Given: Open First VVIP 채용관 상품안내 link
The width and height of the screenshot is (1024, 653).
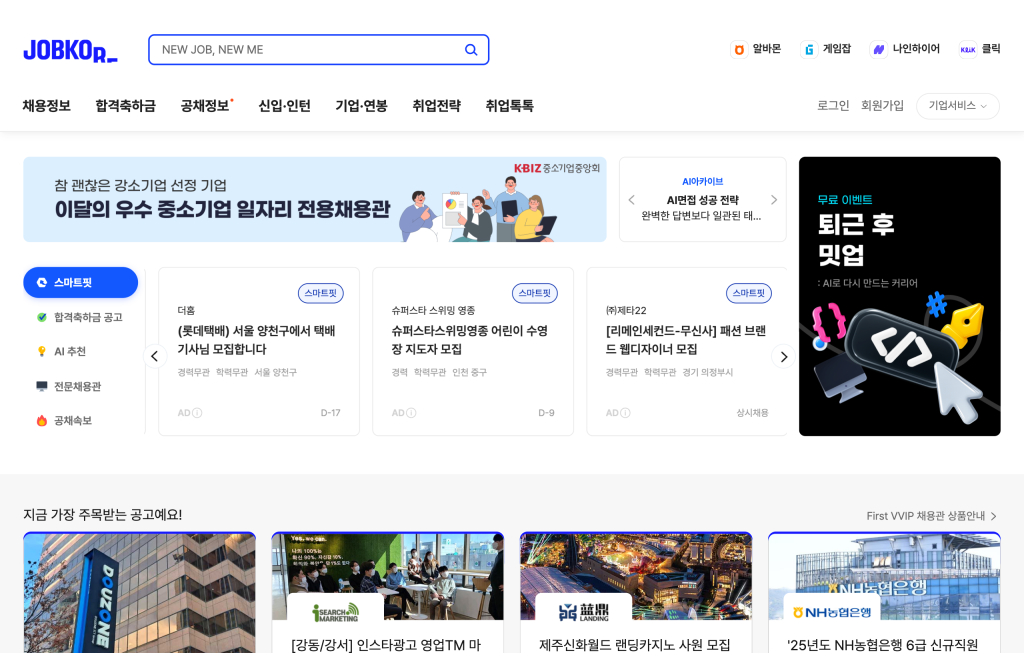Looking at the screenshot, I should point(931,516).
